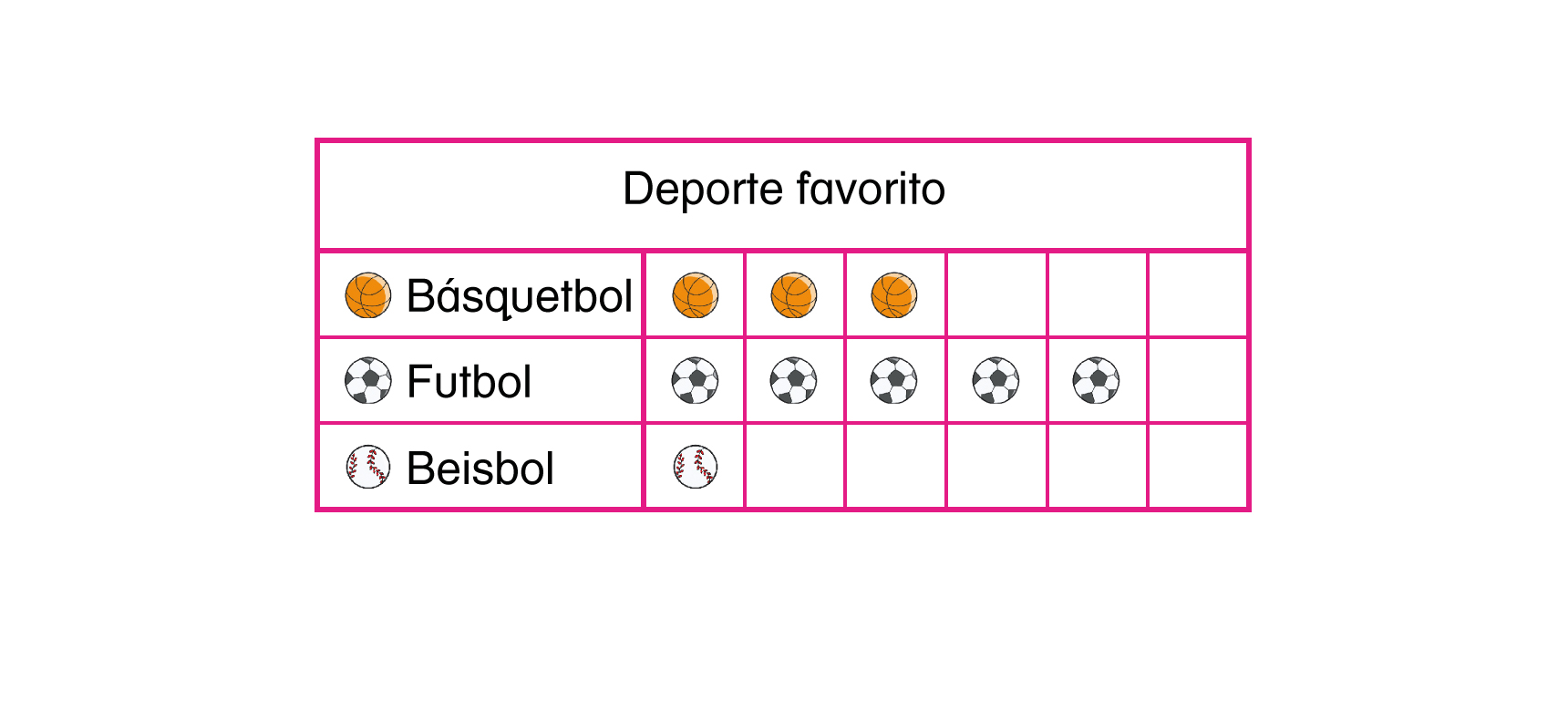Click the empty cell right after the counted baseball
The image size is (1568, 711).
pyautogui.click(x=795, y=467)
